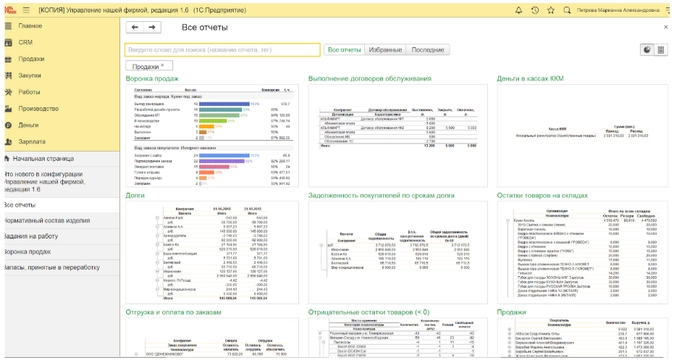The width and height of the screenshot is (674, 361).
Task: Select the Последние filter
Action: point(428,50)
